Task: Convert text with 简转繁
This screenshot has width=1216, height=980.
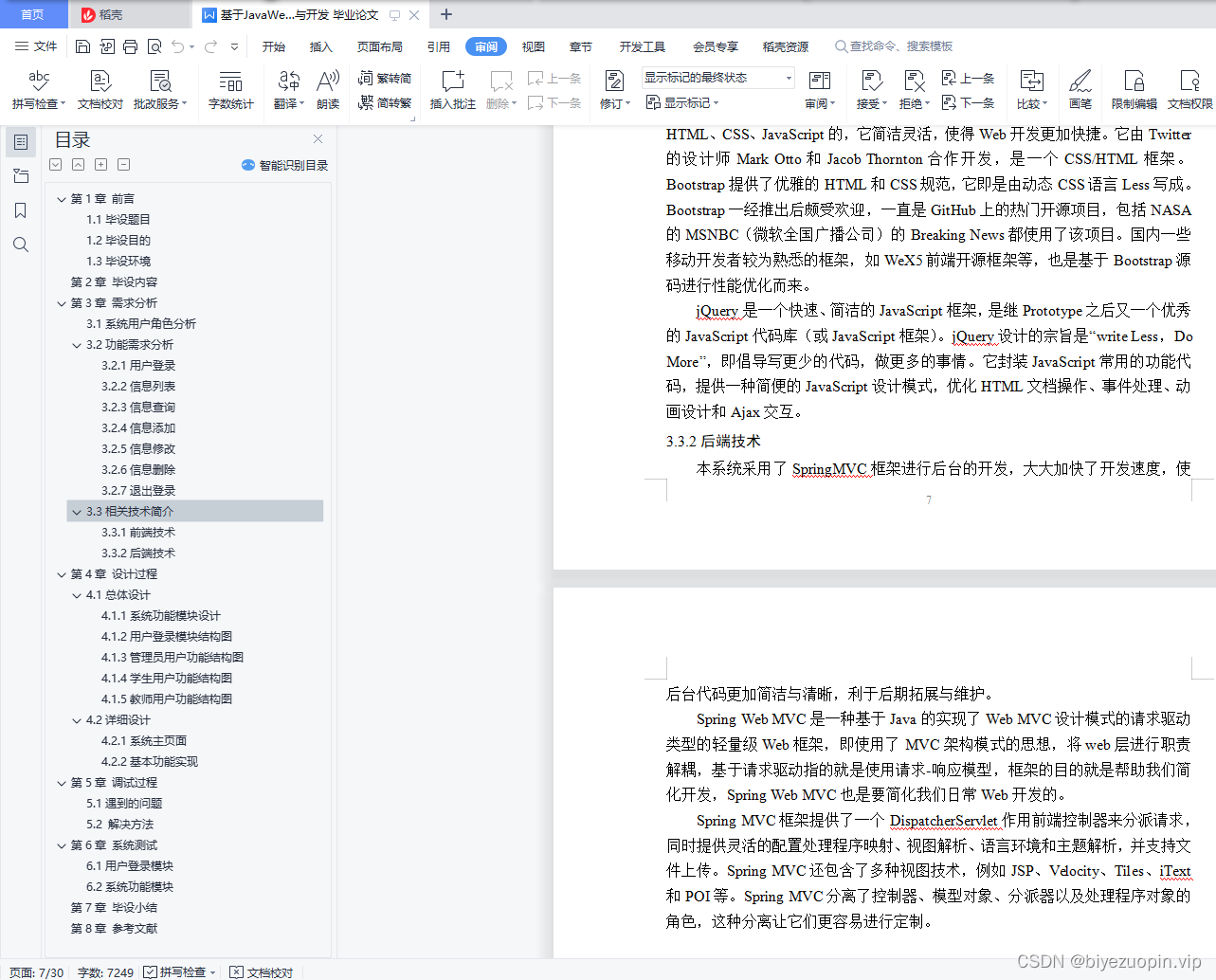Action: point(385,102)
